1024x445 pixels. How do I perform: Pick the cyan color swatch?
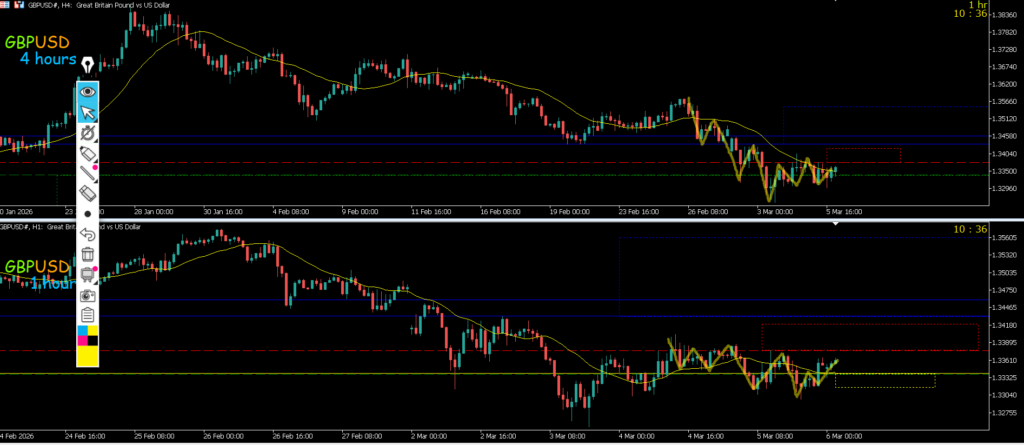(x=83, y=331)
